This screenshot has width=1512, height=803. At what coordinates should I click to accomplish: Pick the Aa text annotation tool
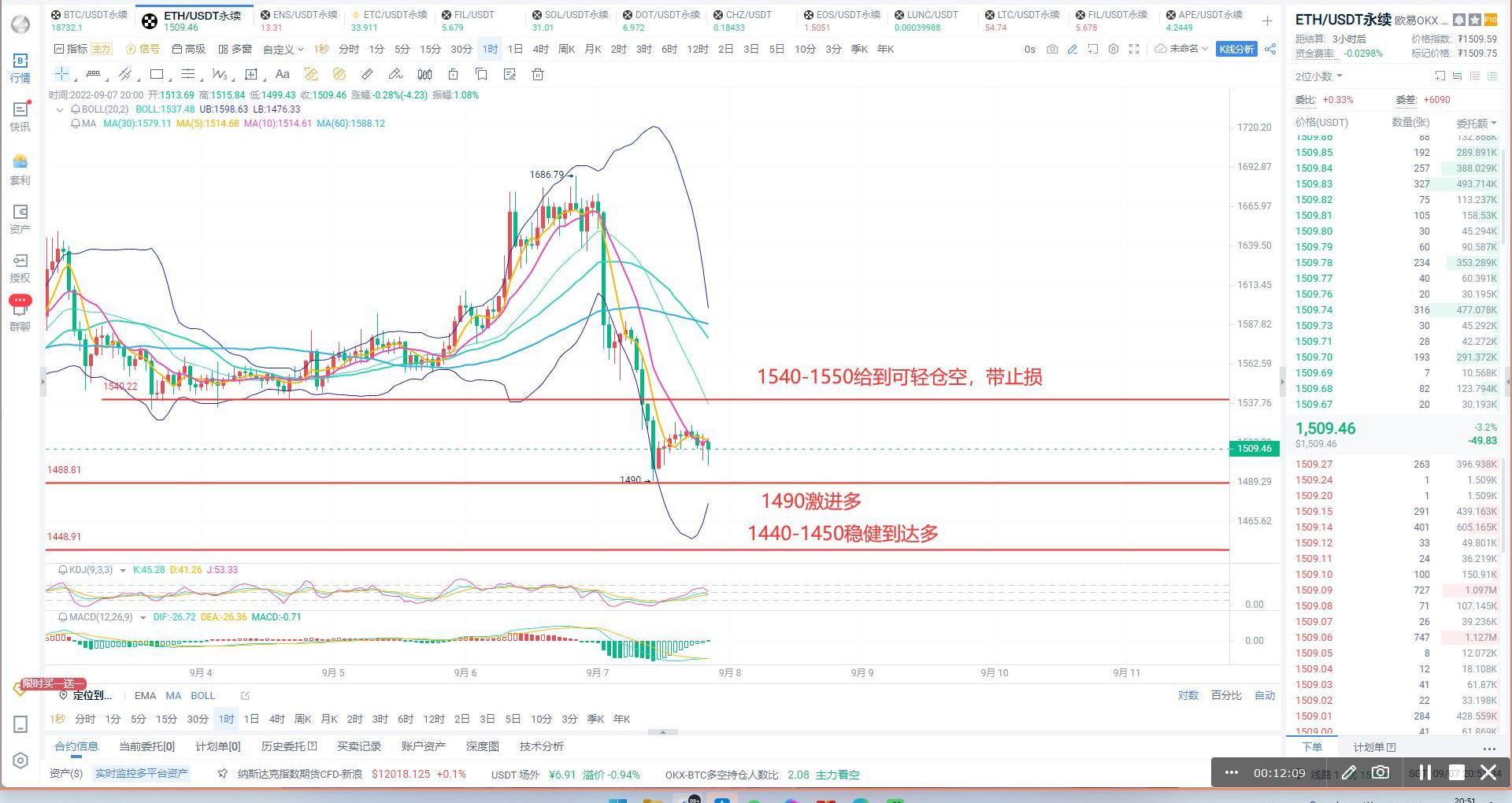click(282, 75)
